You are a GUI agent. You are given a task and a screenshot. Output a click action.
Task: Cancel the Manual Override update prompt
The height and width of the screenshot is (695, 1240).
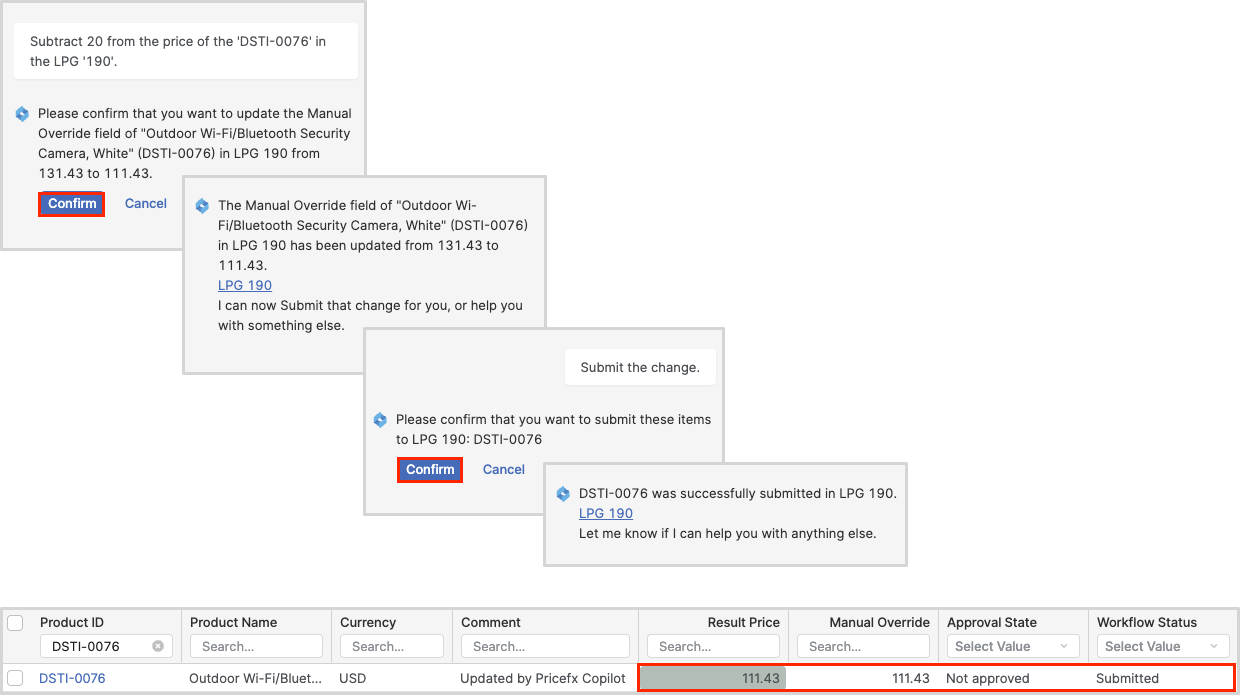146,204
